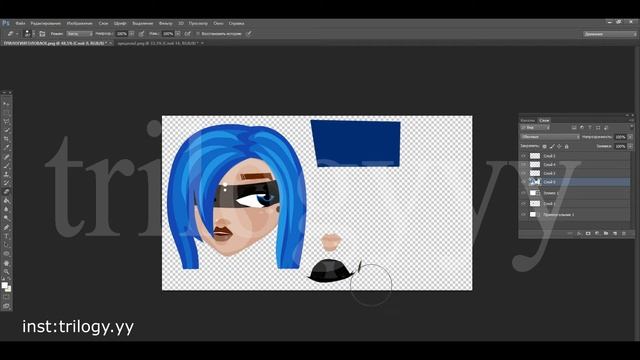Toggle airbrush mode in options bar
Screen dimensions: 640x360
click(x=187, y=34)
